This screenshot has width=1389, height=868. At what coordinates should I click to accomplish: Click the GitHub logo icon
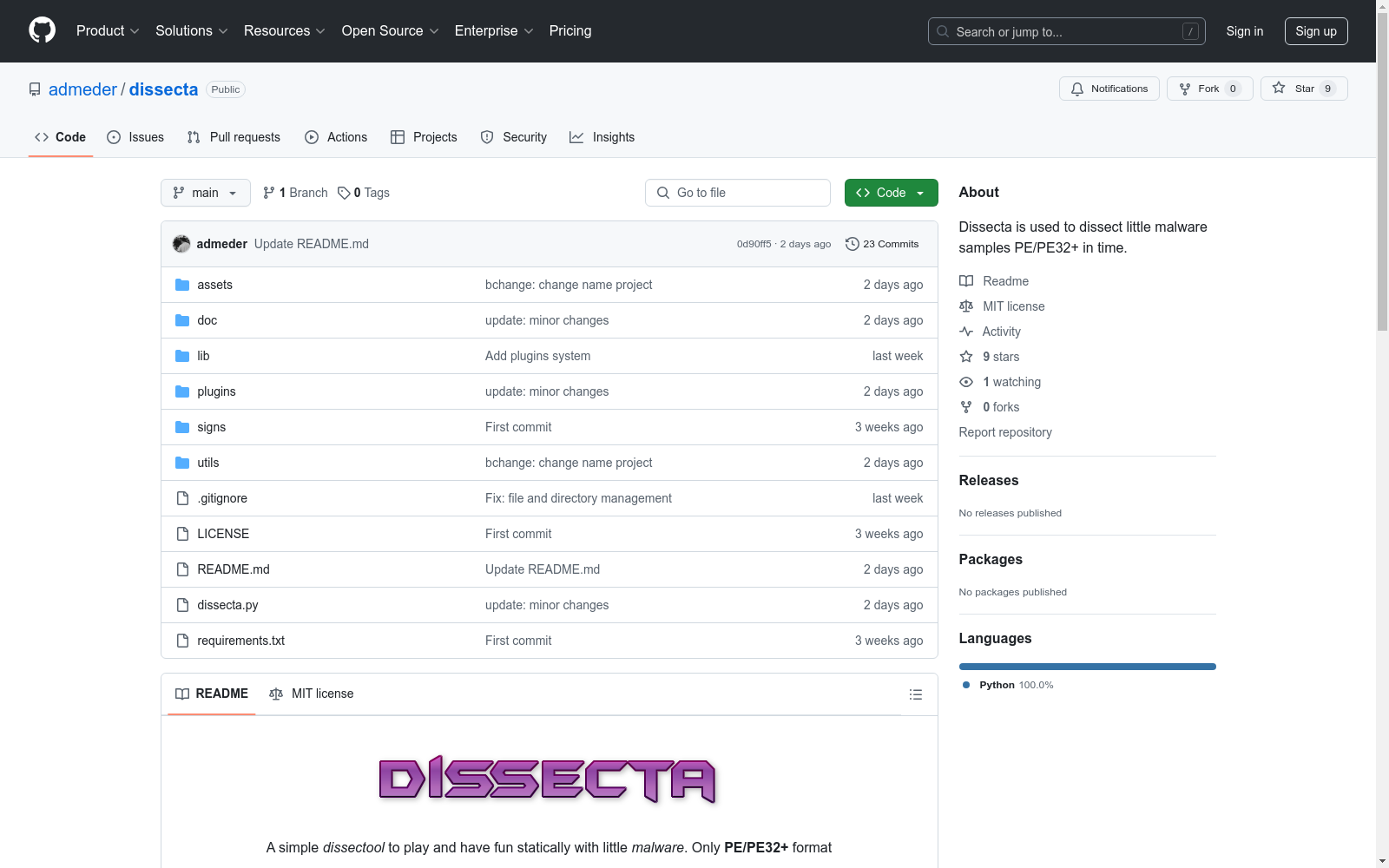pos(42,30)
